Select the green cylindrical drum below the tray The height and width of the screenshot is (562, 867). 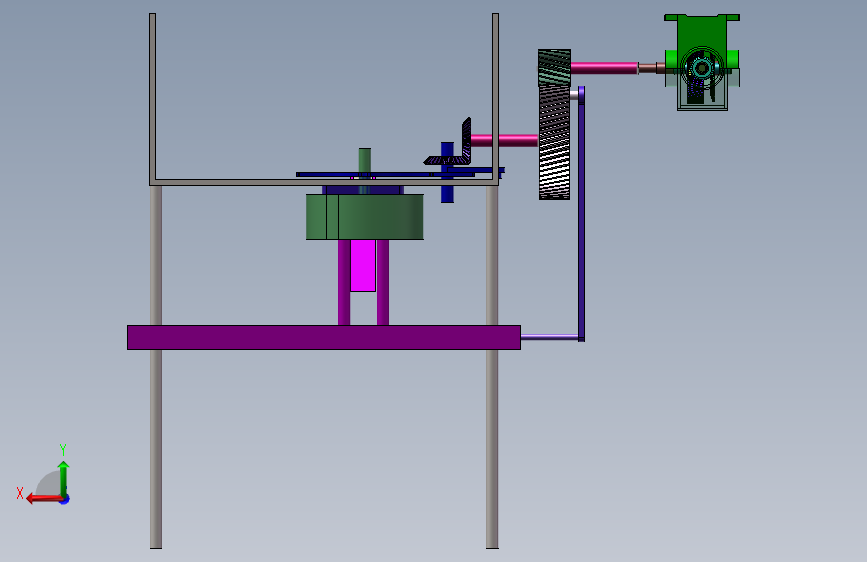pyautogui.click(x=365, y=217)
